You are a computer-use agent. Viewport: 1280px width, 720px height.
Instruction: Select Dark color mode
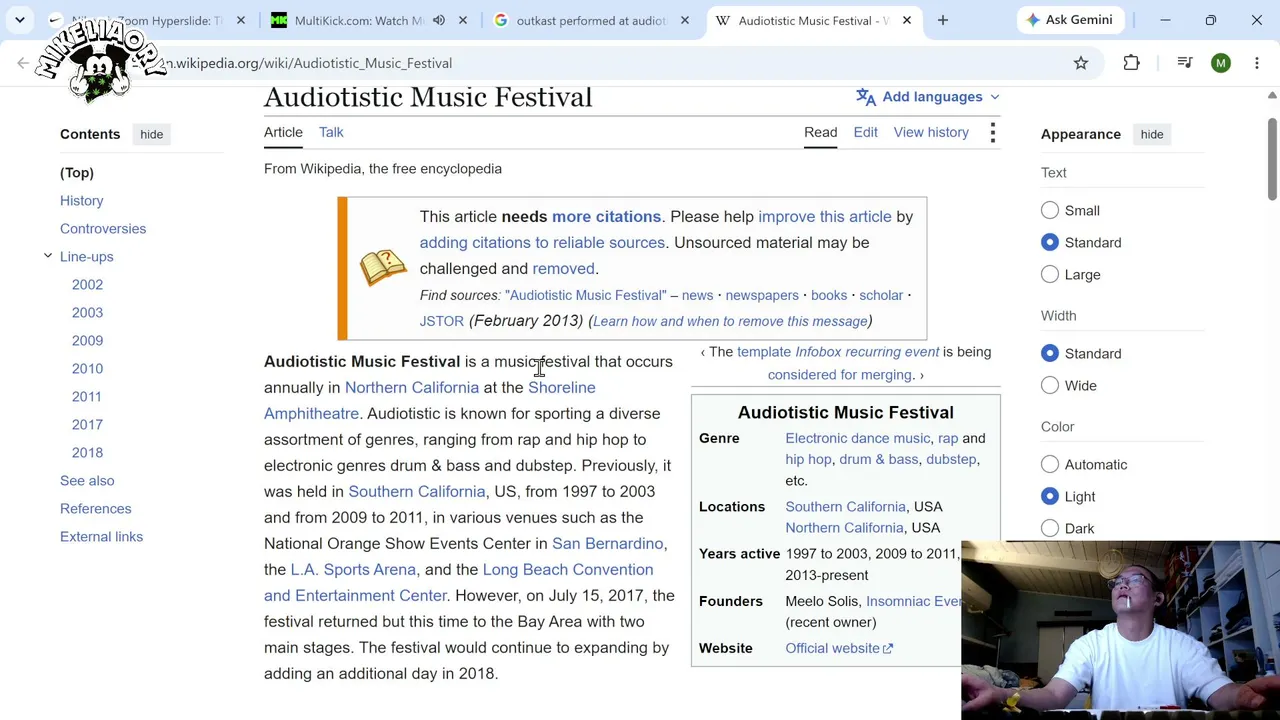click(1050, 529)
